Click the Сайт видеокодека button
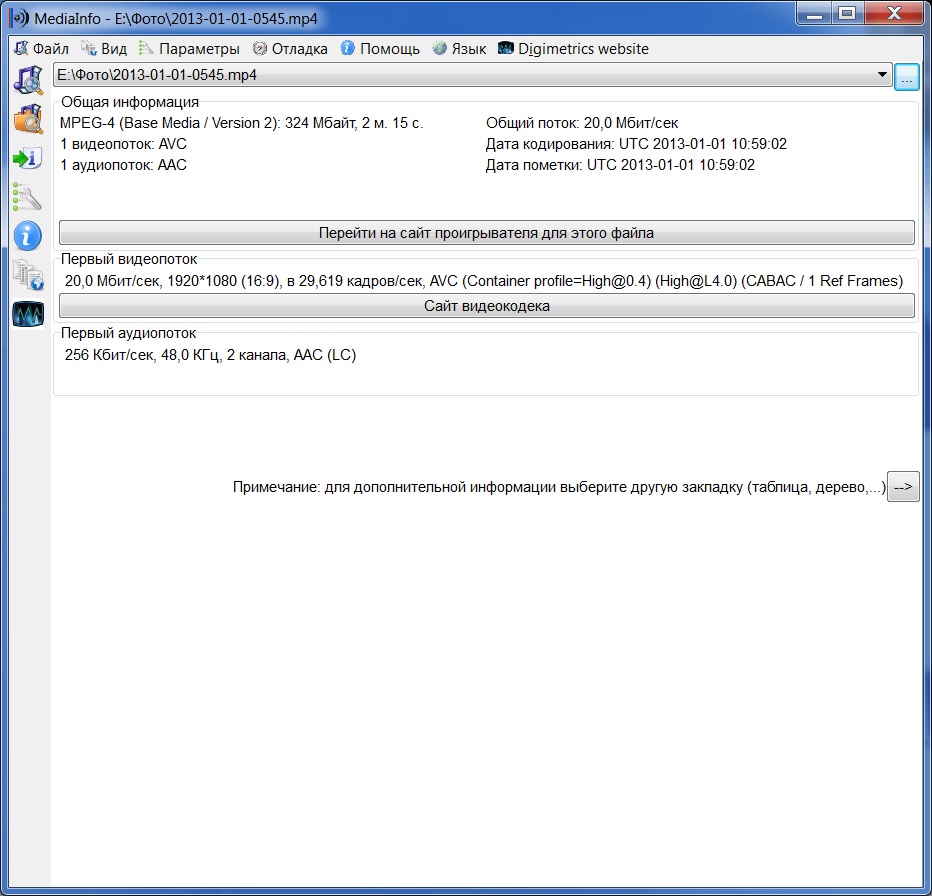This screenshot has width=932, height=896. (486, 306)
